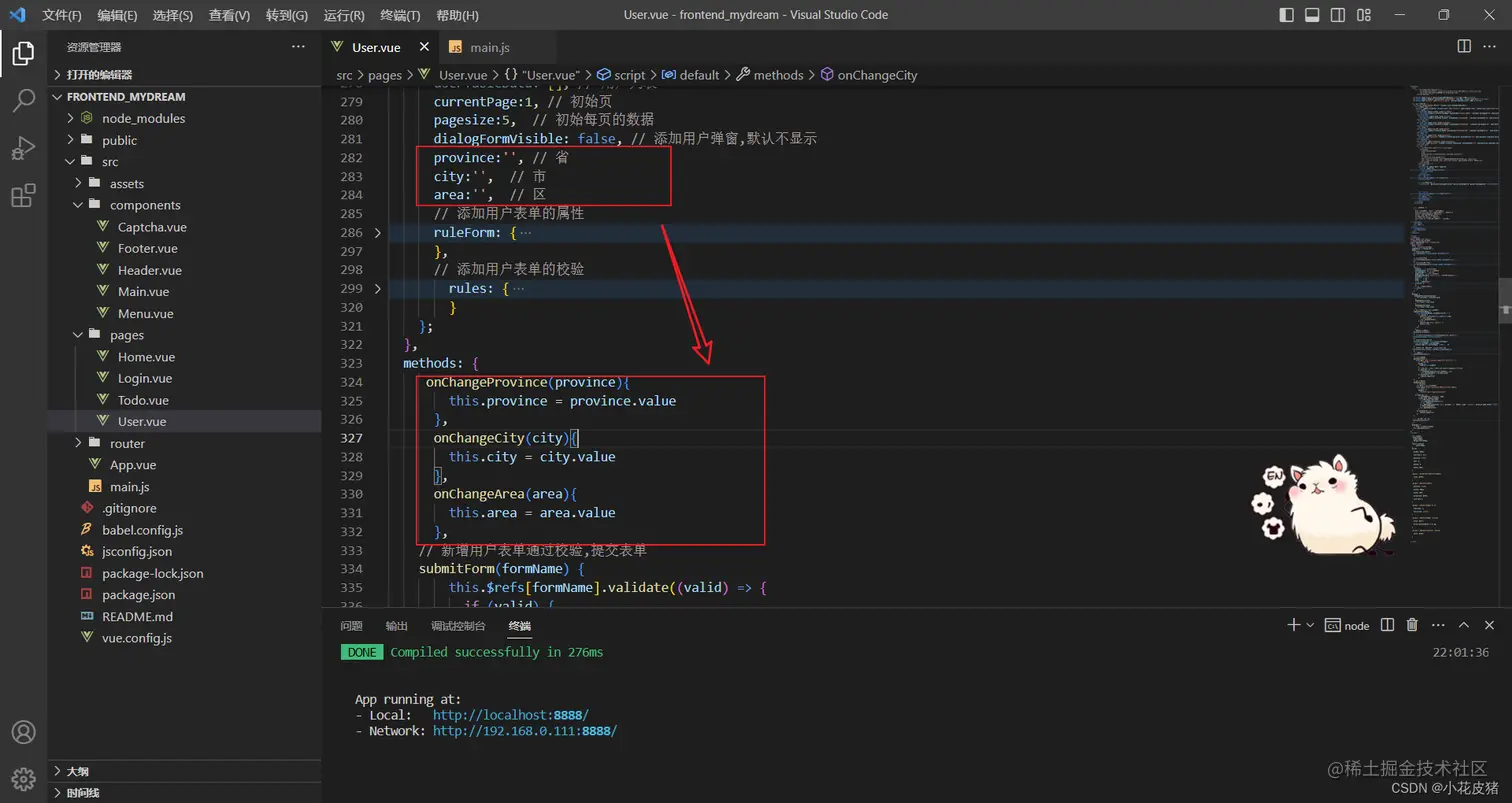Open the 选择(S) menu
Screen dimensions: 1512x803
point(173,15)
